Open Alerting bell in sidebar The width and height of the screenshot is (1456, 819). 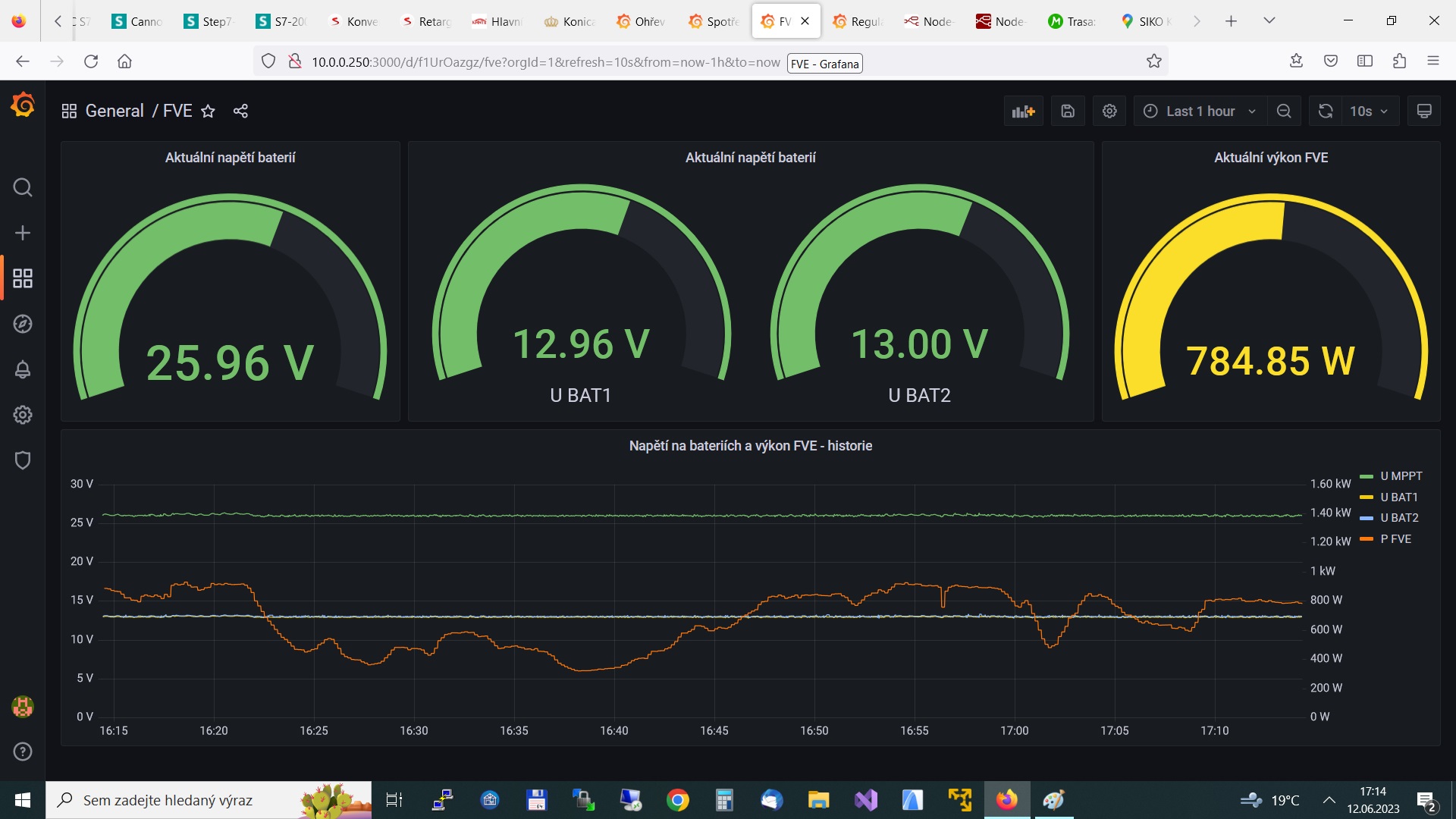click(x=23, y=369)
